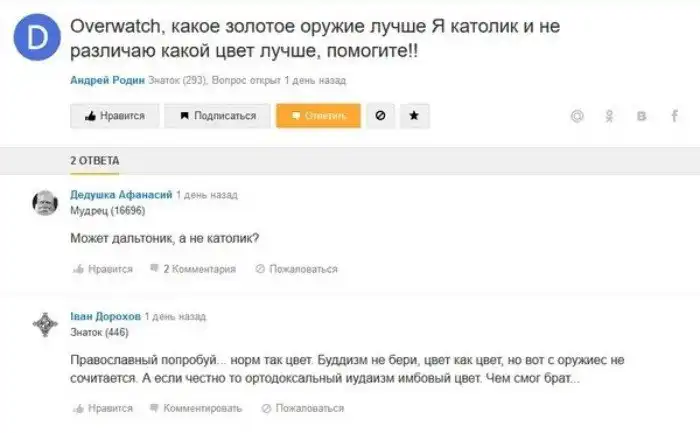Image resolution: width=700 pixels, height=433 pixels.
Task: Share to Одноклассники icon
Action: tap(609, 116)
